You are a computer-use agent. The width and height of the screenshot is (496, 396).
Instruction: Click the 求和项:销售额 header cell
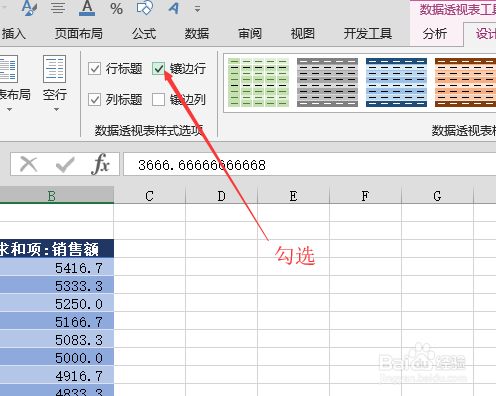[x=57, y=249]
